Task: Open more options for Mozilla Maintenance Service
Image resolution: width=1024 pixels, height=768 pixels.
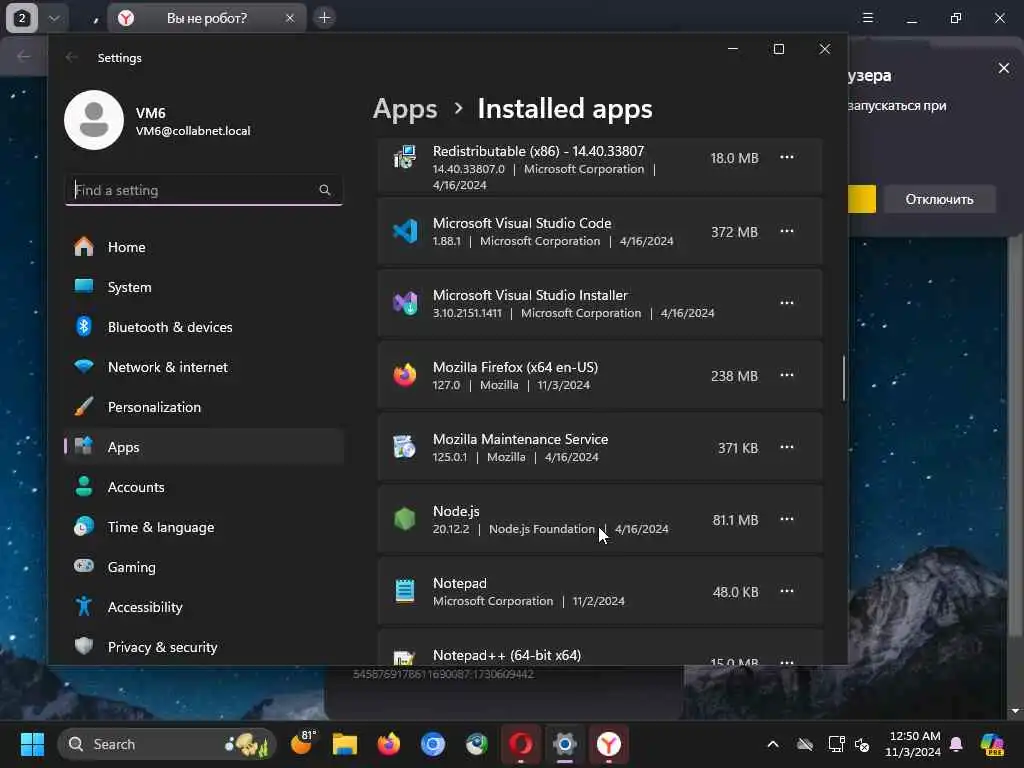Action: 787,447
